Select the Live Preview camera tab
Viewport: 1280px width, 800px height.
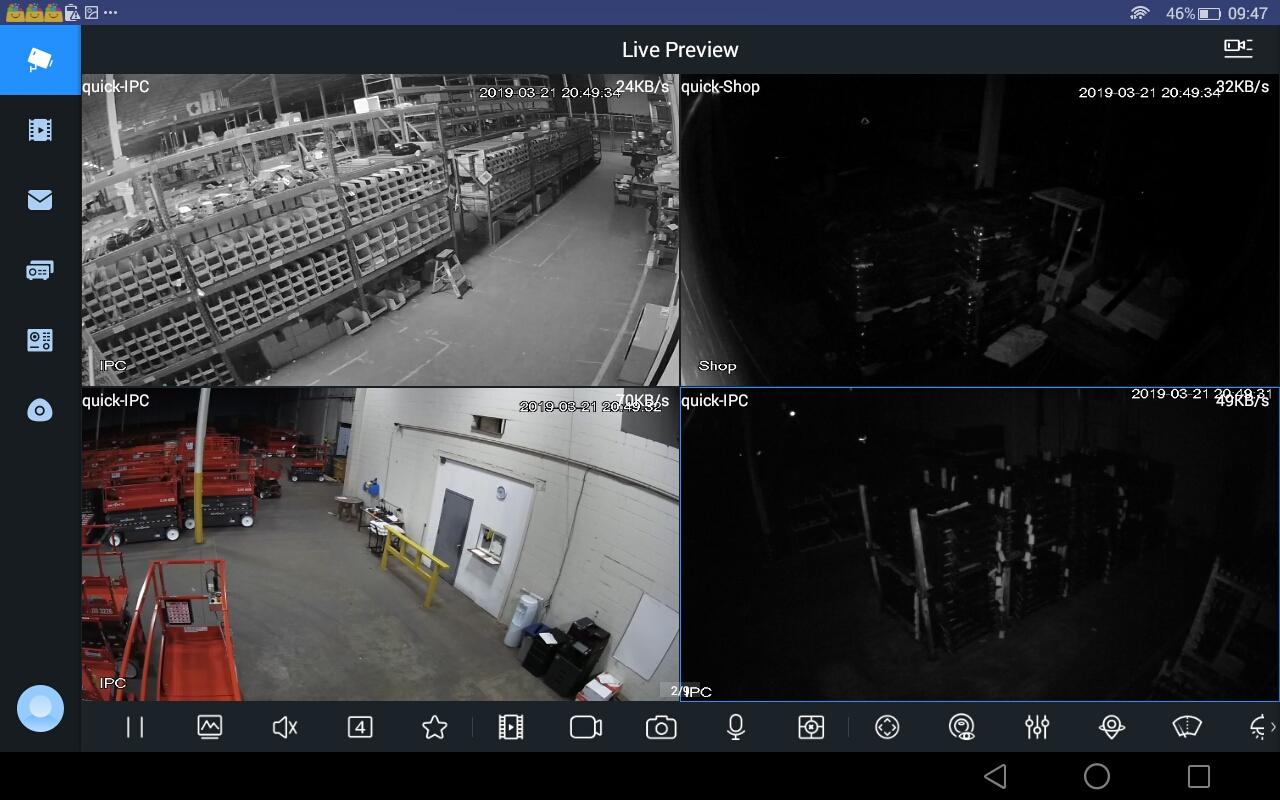pos(40,60)
